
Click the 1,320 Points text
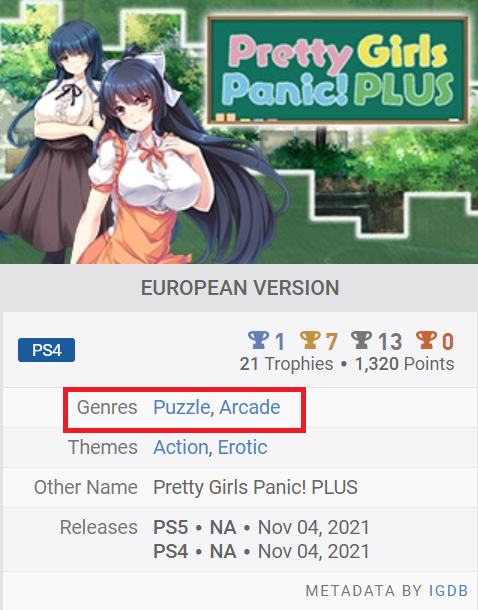tap(404, 364)
